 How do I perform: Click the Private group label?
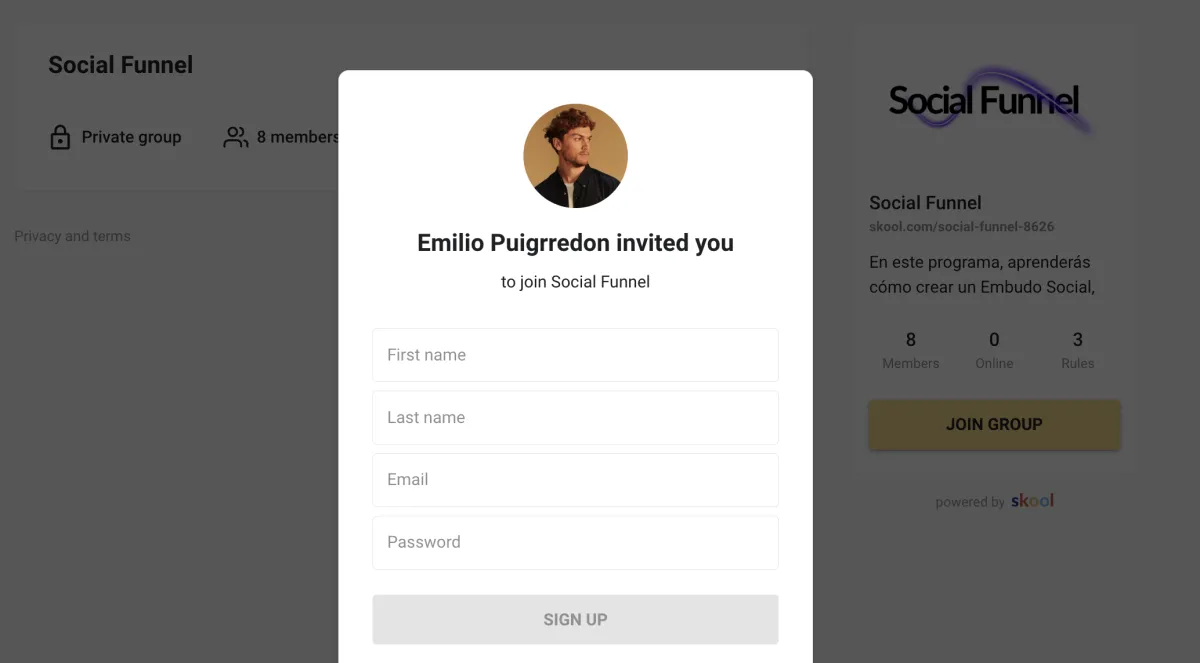[131, 137]
